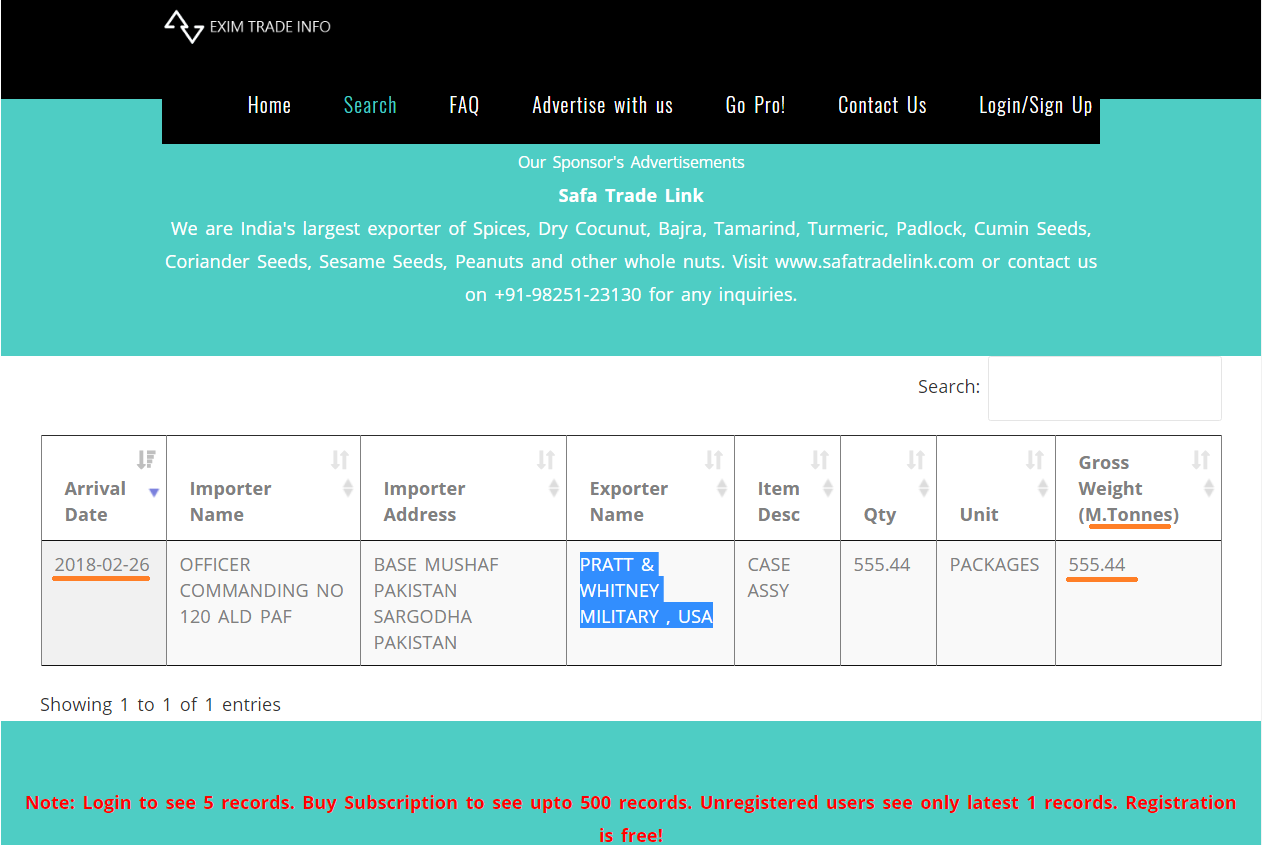
Task: Click the Our Sponsor's Advertisements label
Action: 631,162
